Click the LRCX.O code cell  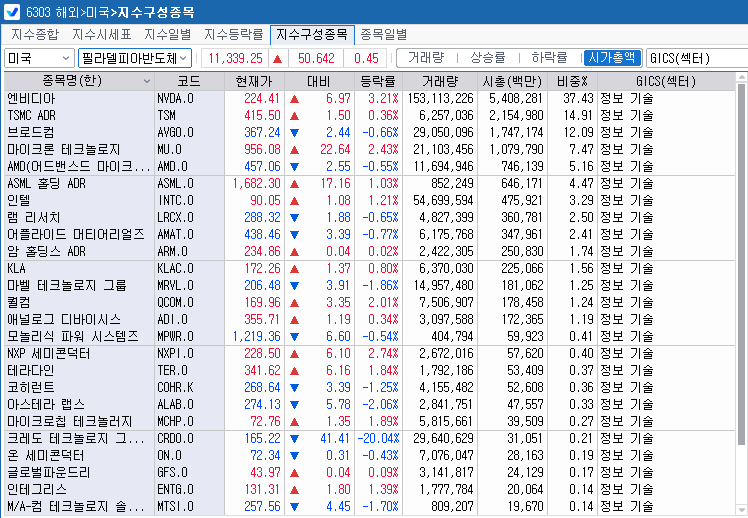(189, 218)
